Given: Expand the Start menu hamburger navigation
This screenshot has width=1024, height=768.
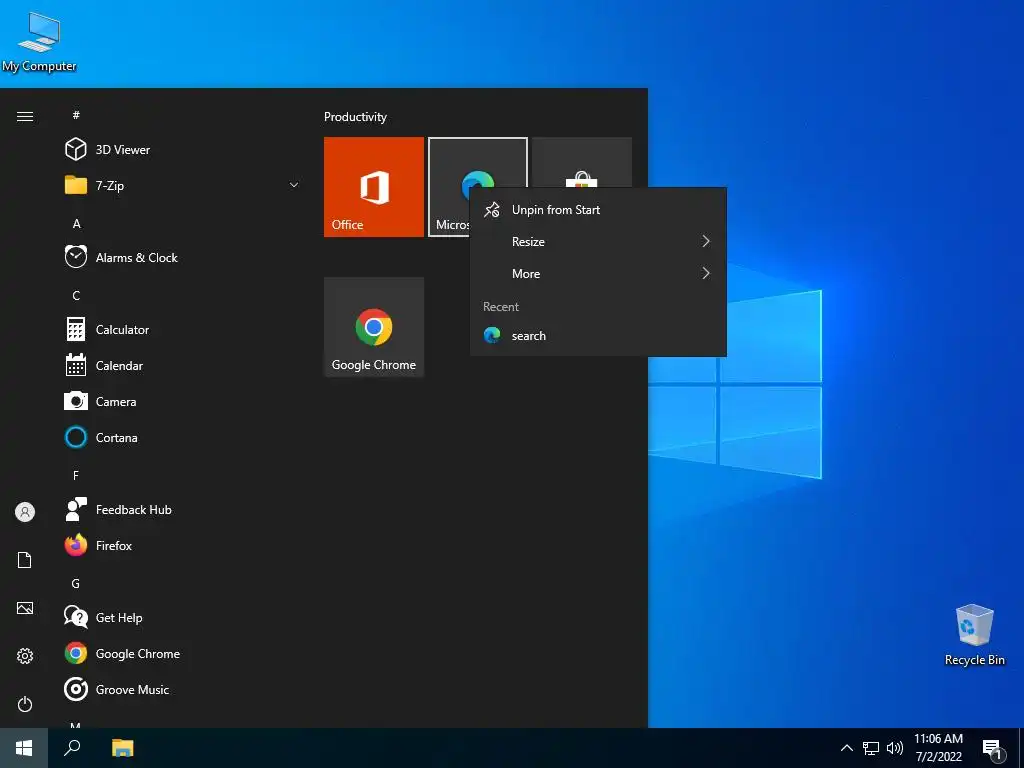Looking at the screenshot, I should (25, 116).
